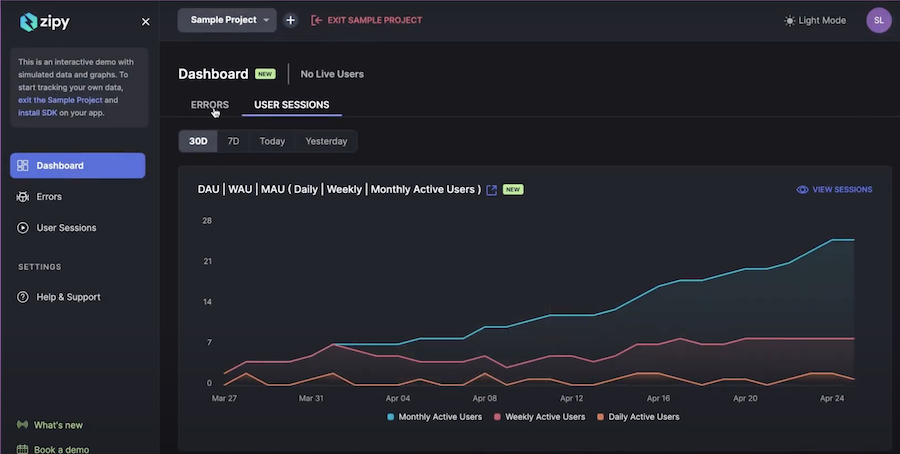Select the 7D time range
This screenshot has width=900, height=454.
(x=233, y=141)
